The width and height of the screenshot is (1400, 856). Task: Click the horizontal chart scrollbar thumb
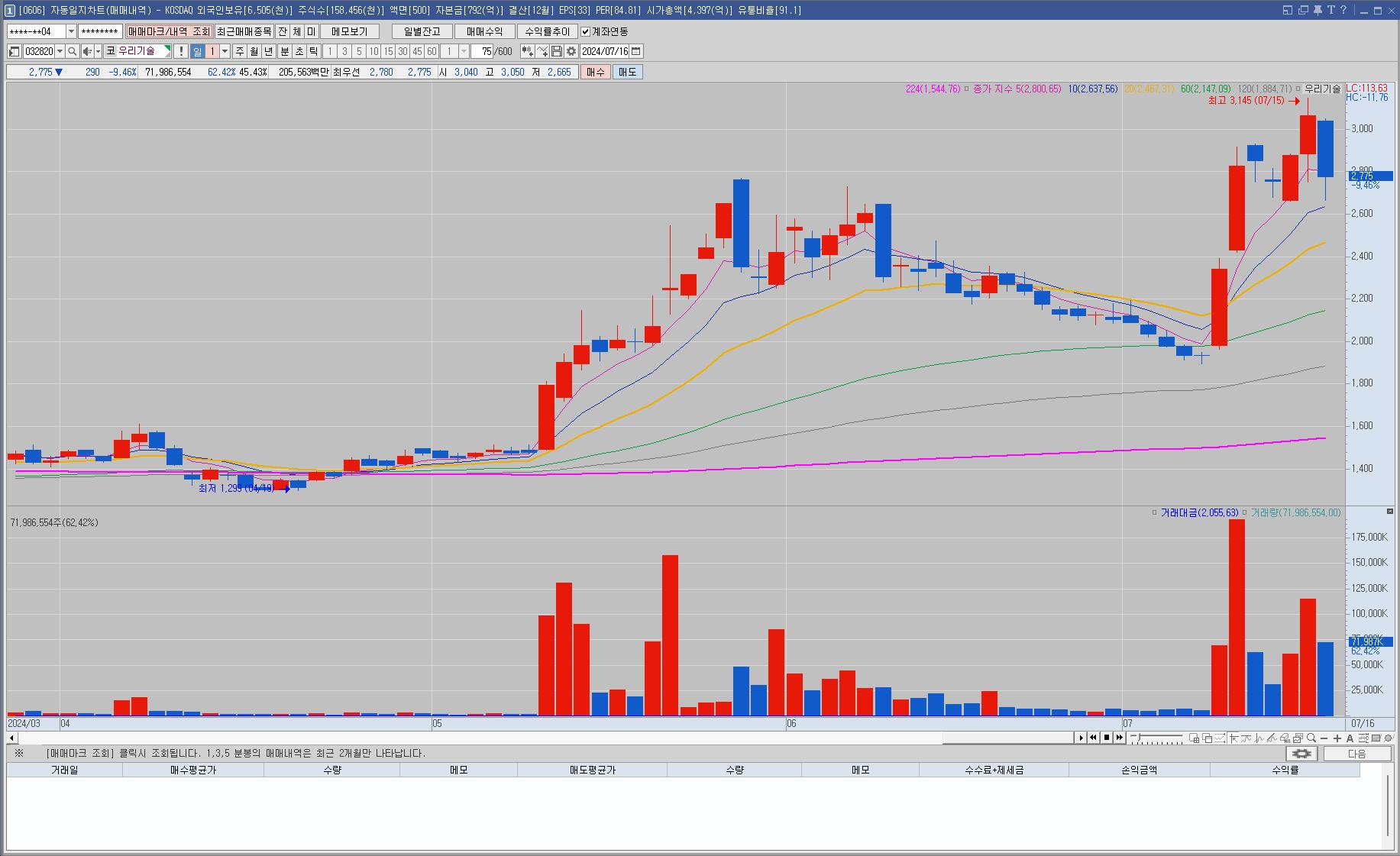pyautogui.click(x=1008, y=738)
